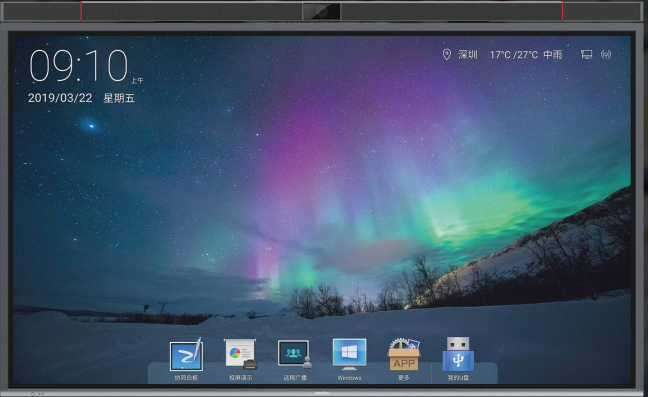This screenshot has height=397, width=648.
Task: Launch the screen-casting presentation icon
Action: pos(241,354)
